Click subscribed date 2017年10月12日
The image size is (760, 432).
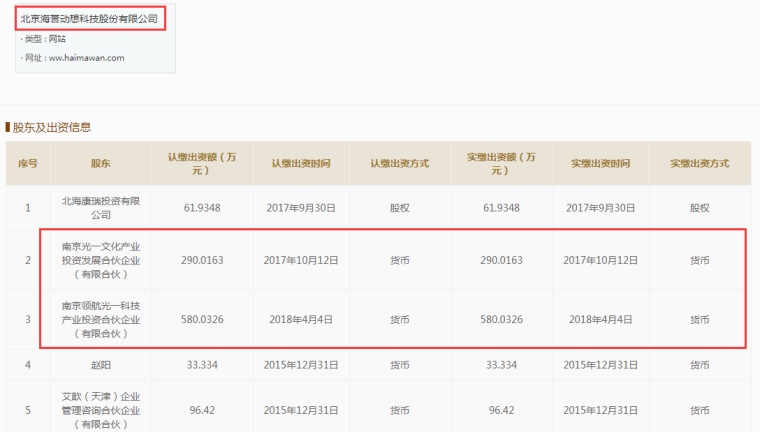tap(301, 260)
